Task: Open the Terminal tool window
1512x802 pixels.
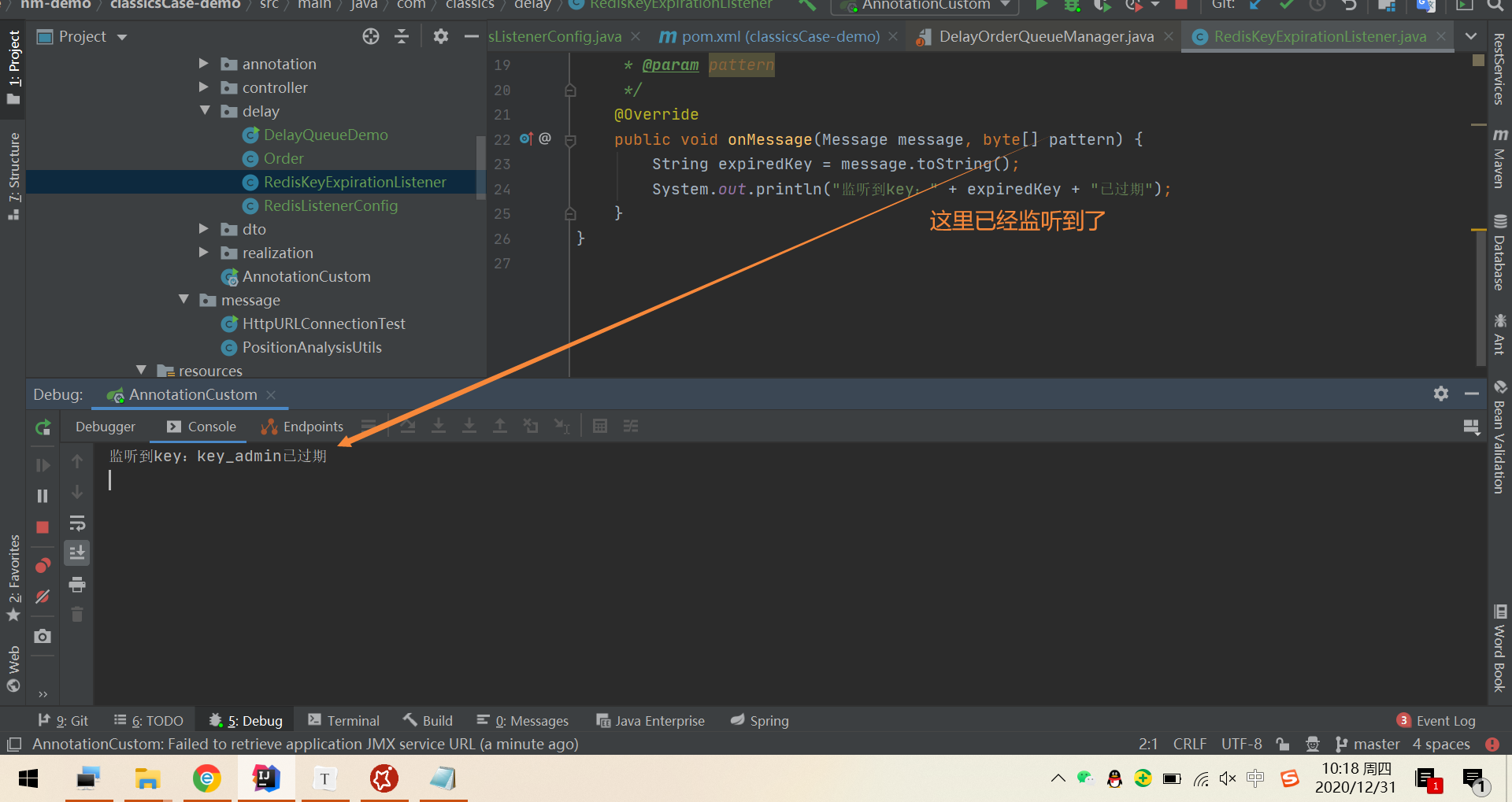Action: pyautogui.click(x=343, y=720)
